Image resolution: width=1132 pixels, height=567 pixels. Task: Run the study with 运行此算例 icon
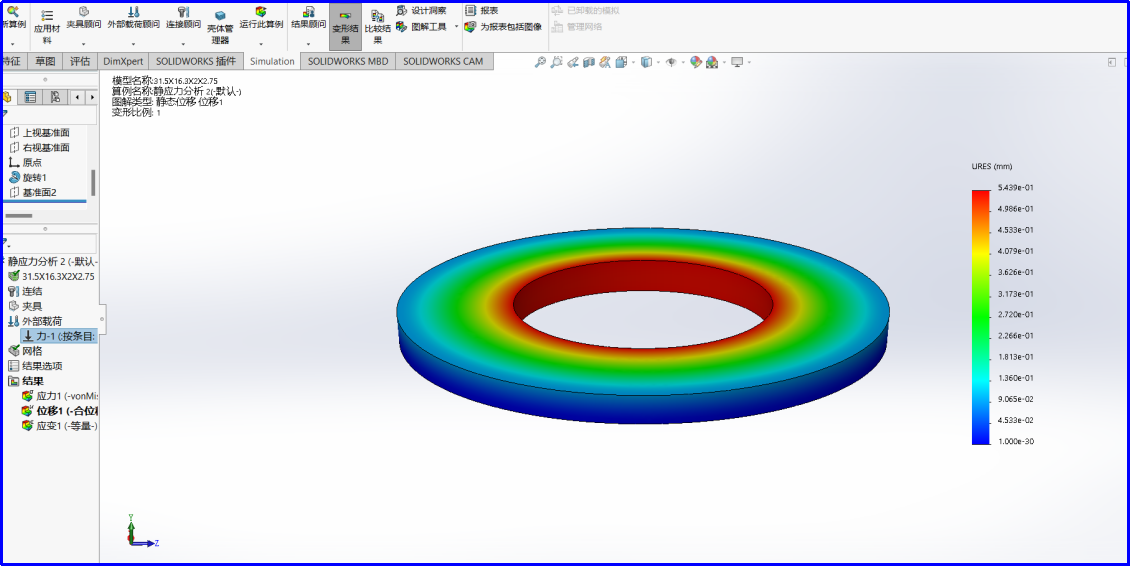260,18
